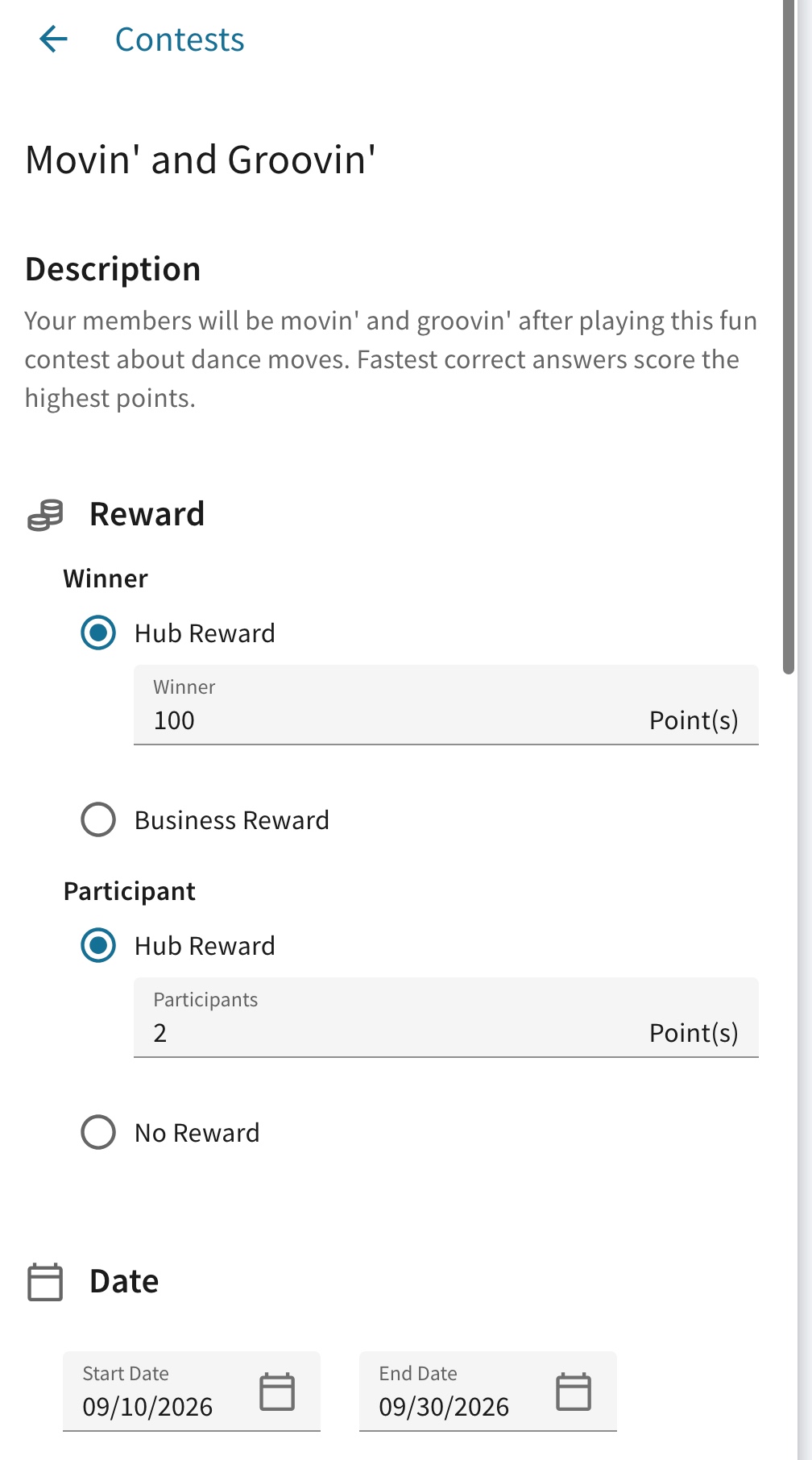
Task: Select Winner Hub Reward radio button
Action: pyautogui.click(x=98, y=633)
